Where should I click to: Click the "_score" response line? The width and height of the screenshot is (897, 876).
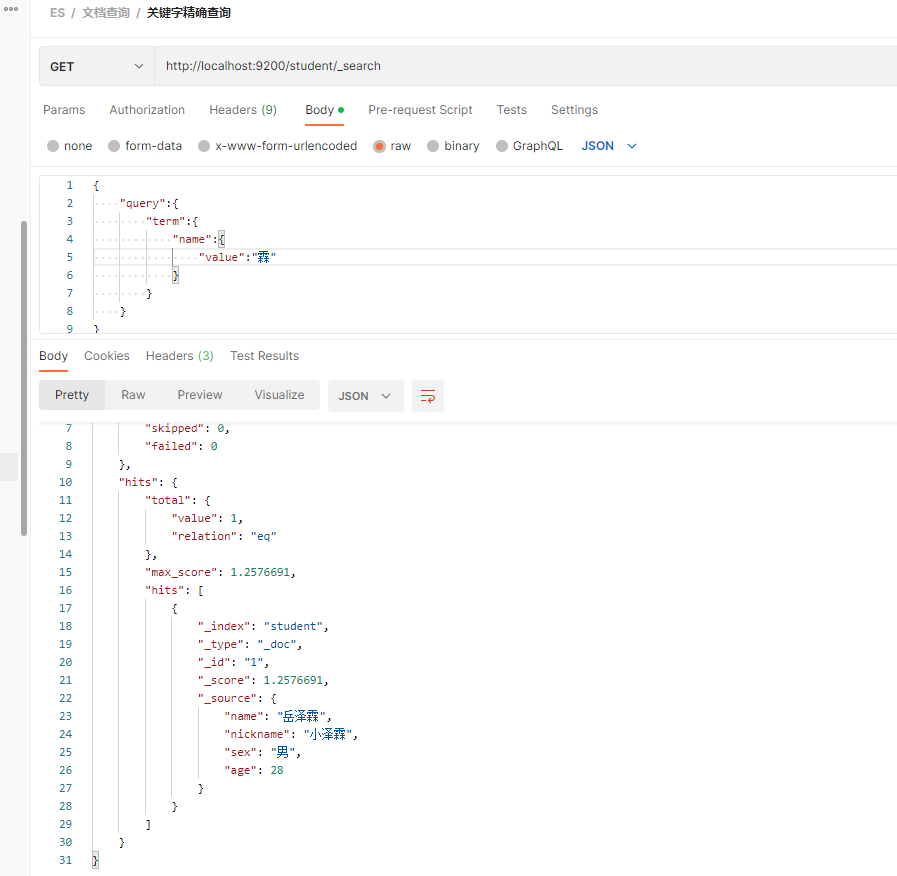point(263,680)
